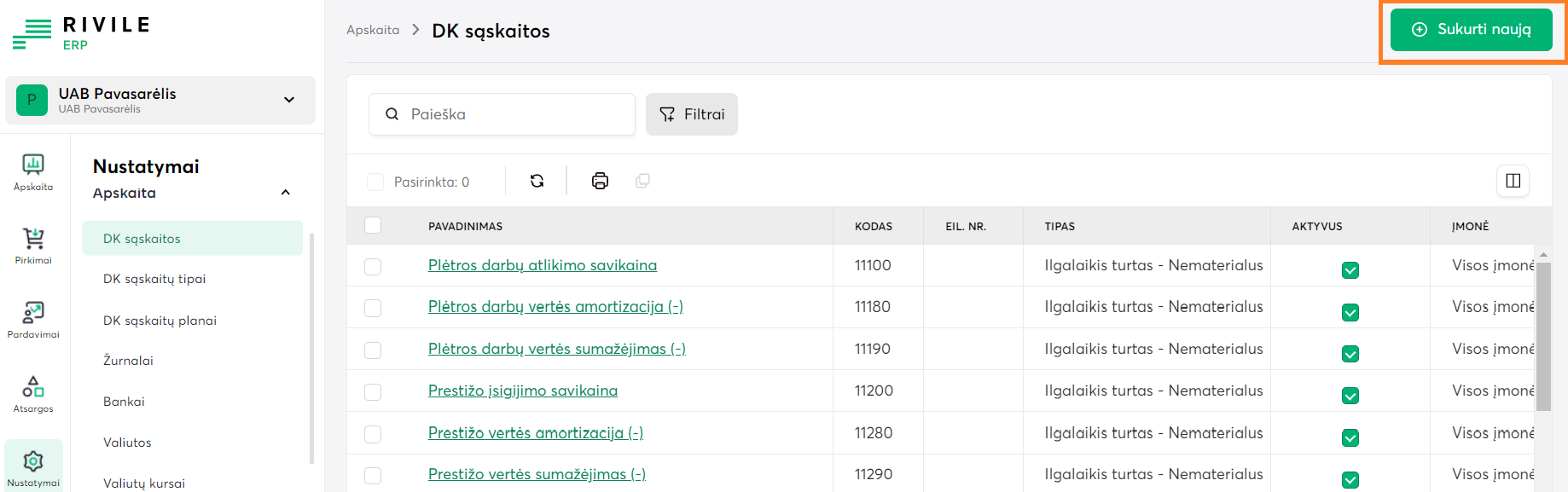Open the Apskaita sidebar module

33,171
